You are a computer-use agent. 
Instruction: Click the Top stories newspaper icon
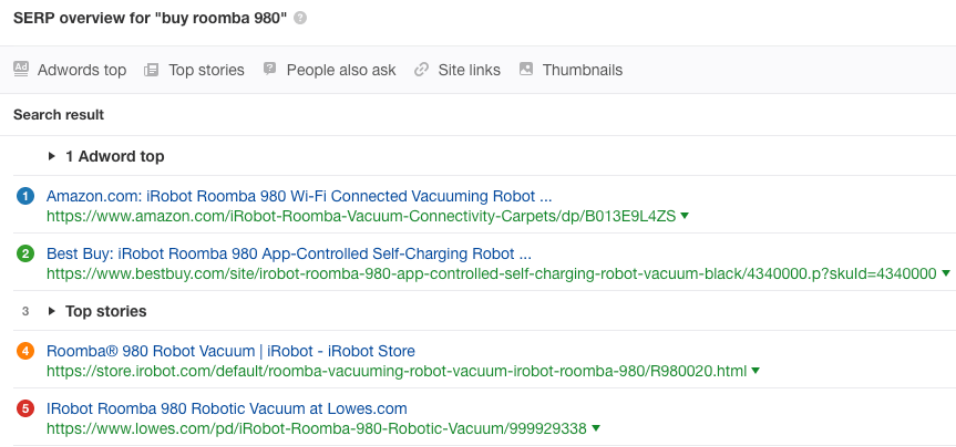151,70
